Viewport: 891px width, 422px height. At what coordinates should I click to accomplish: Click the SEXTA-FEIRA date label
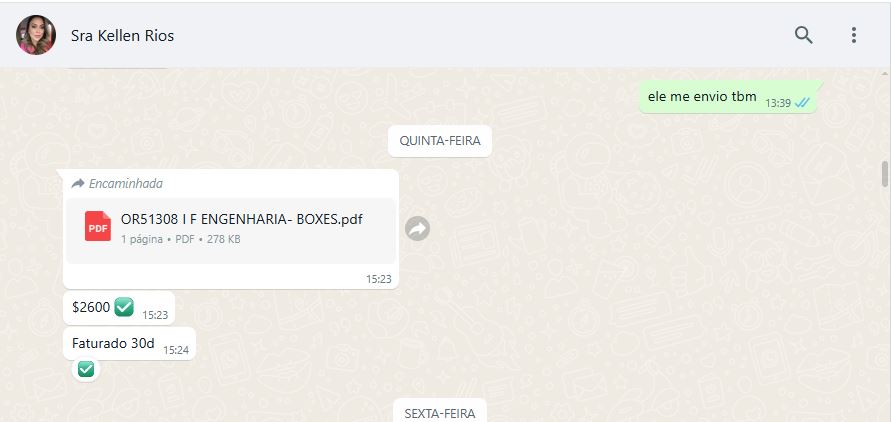click(x=440, y=413)
